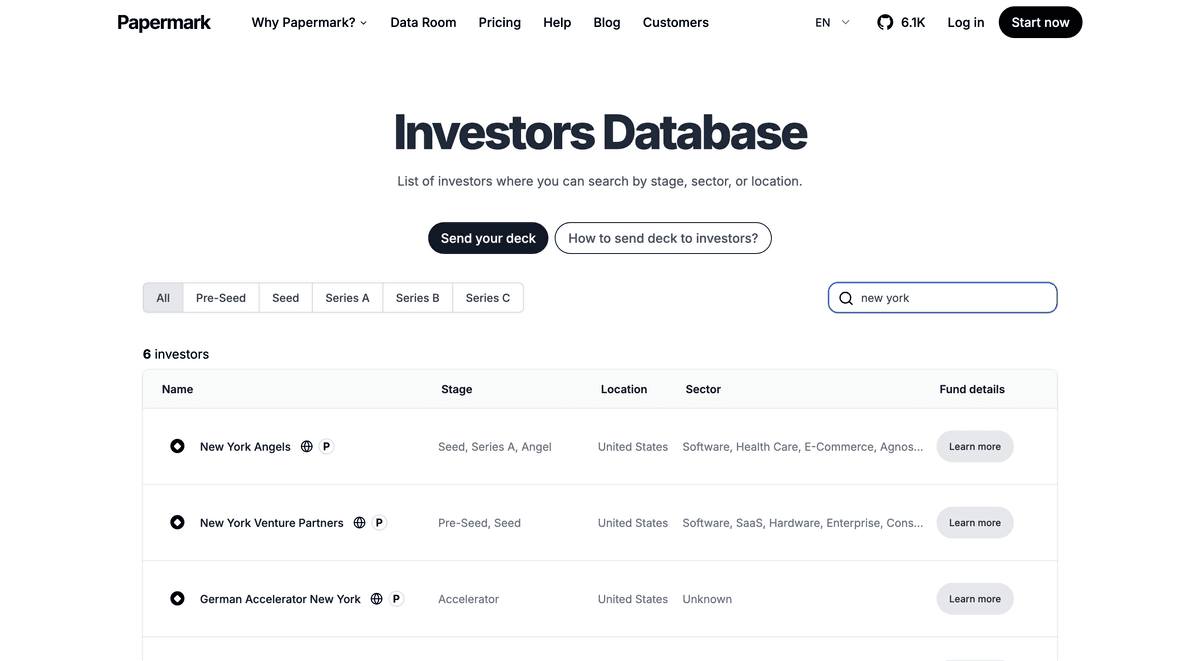Click the P badge beside German Accelerator New York
This screenshot has height=661, width=1200.
pos(395,598)
